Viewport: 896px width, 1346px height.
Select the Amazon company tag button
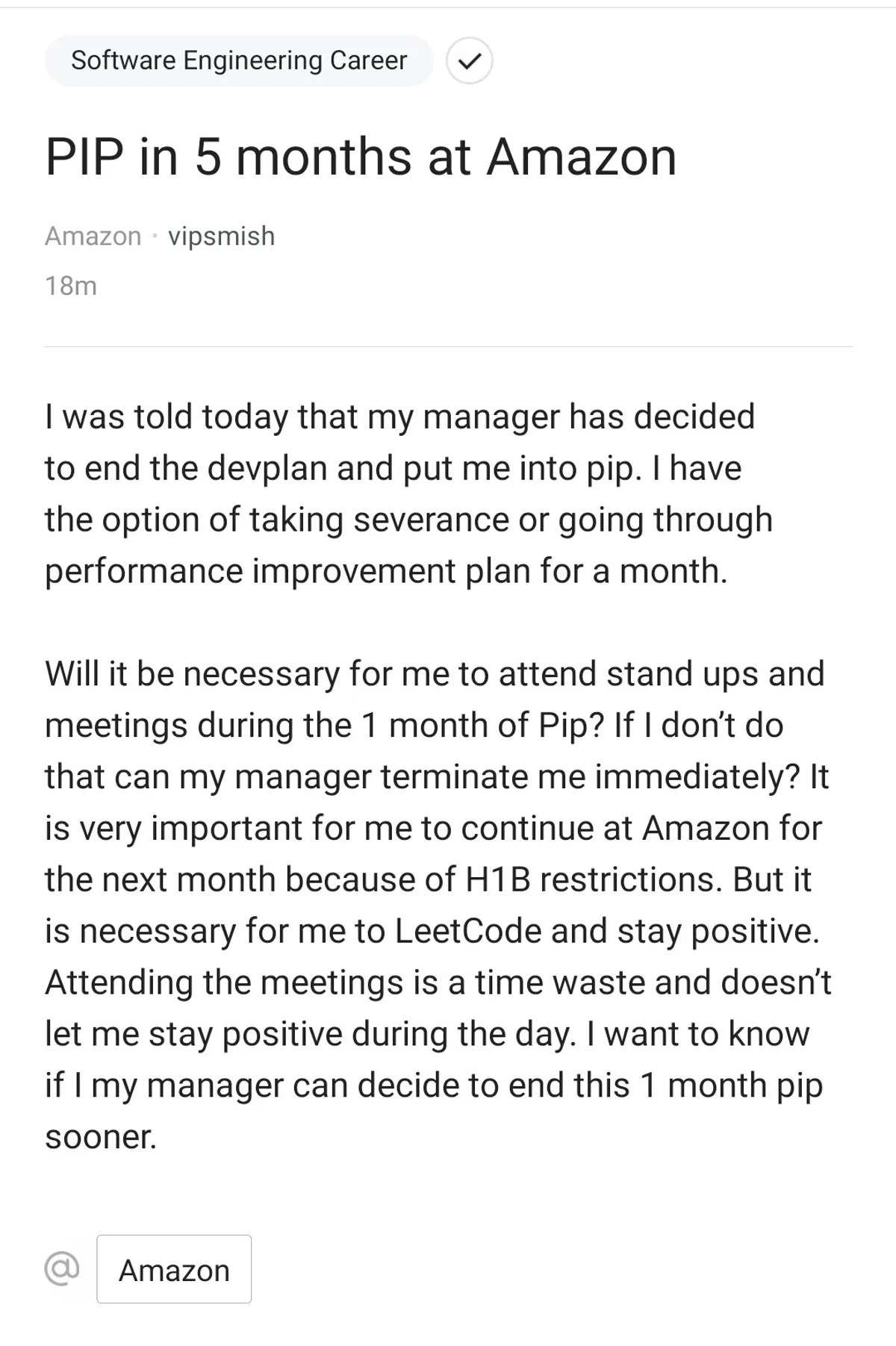click(174, 1270)
